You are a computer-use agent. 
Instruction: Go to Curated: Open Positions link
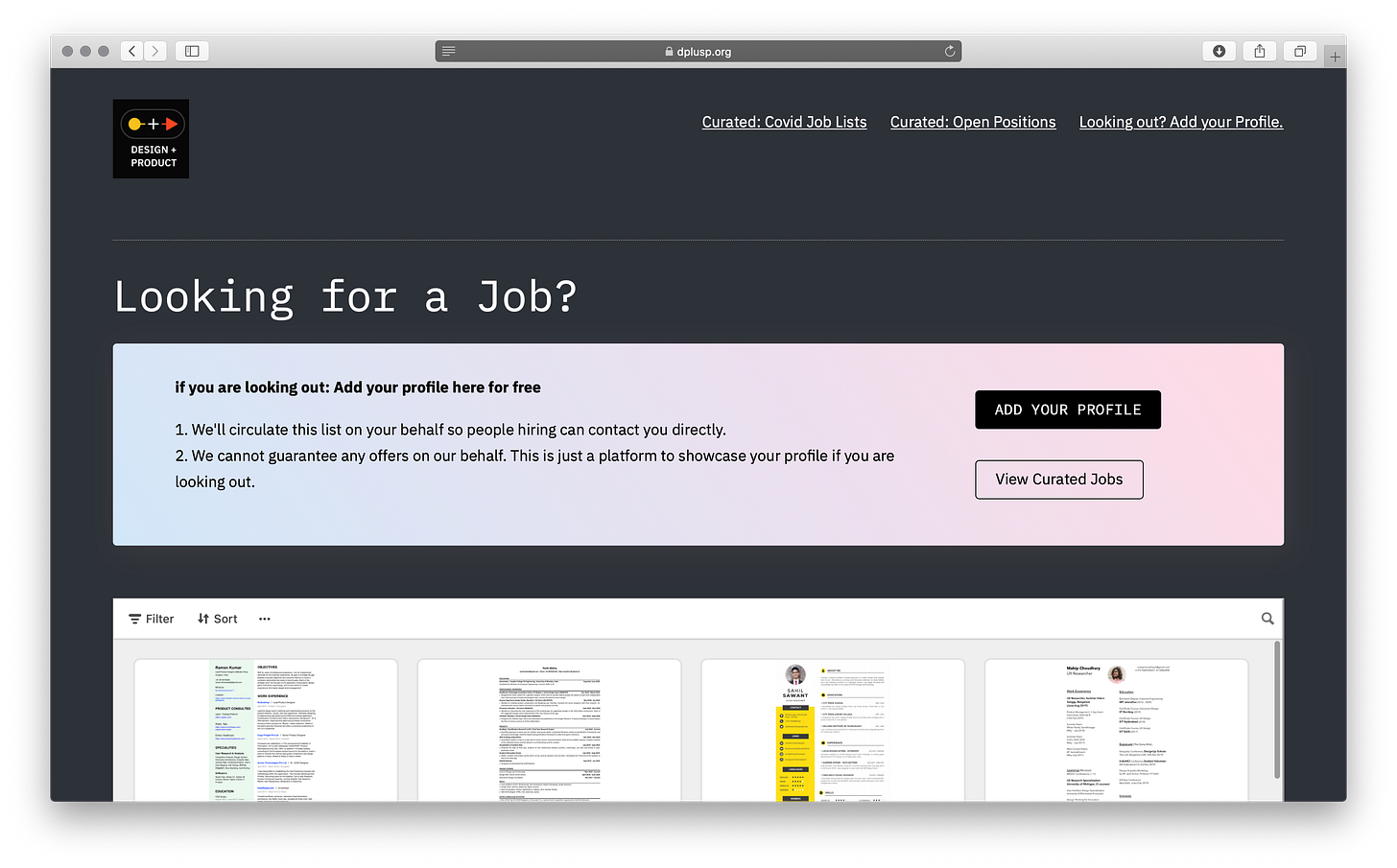click(x=973, y=122)
